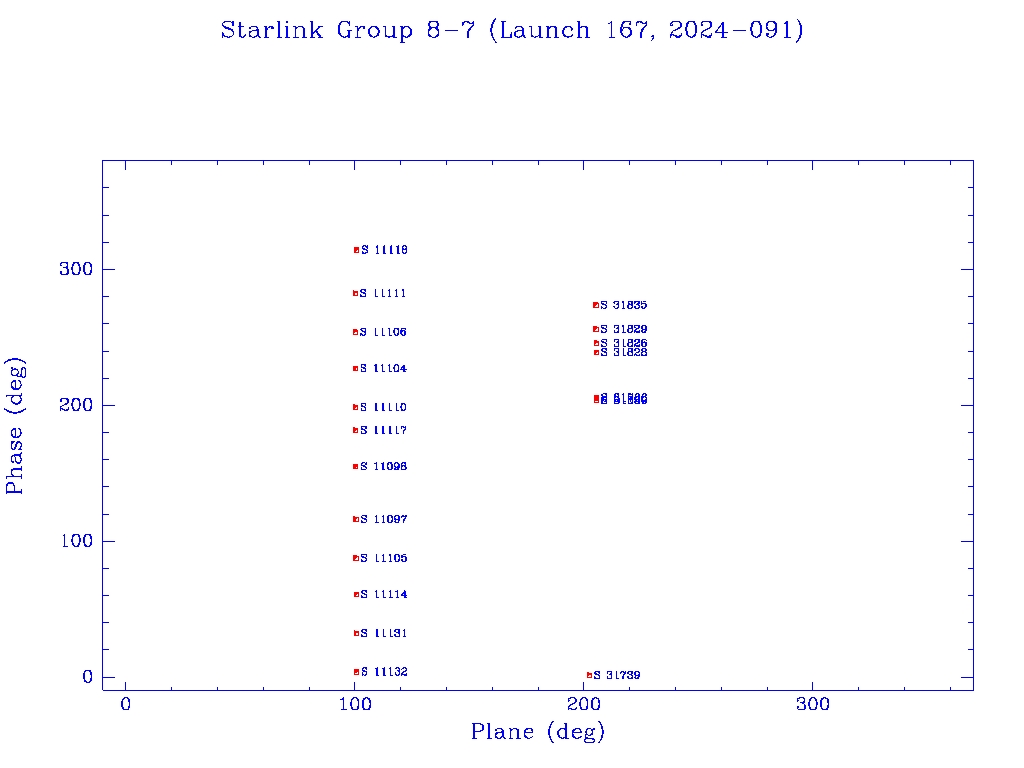
Task: Click the 300 tick label on Phase axis
Action: click(76, 269)
